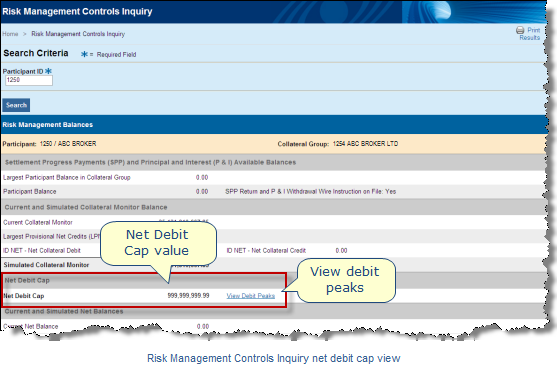Click the Simulated Collateral Monitor label

point(46,265)
